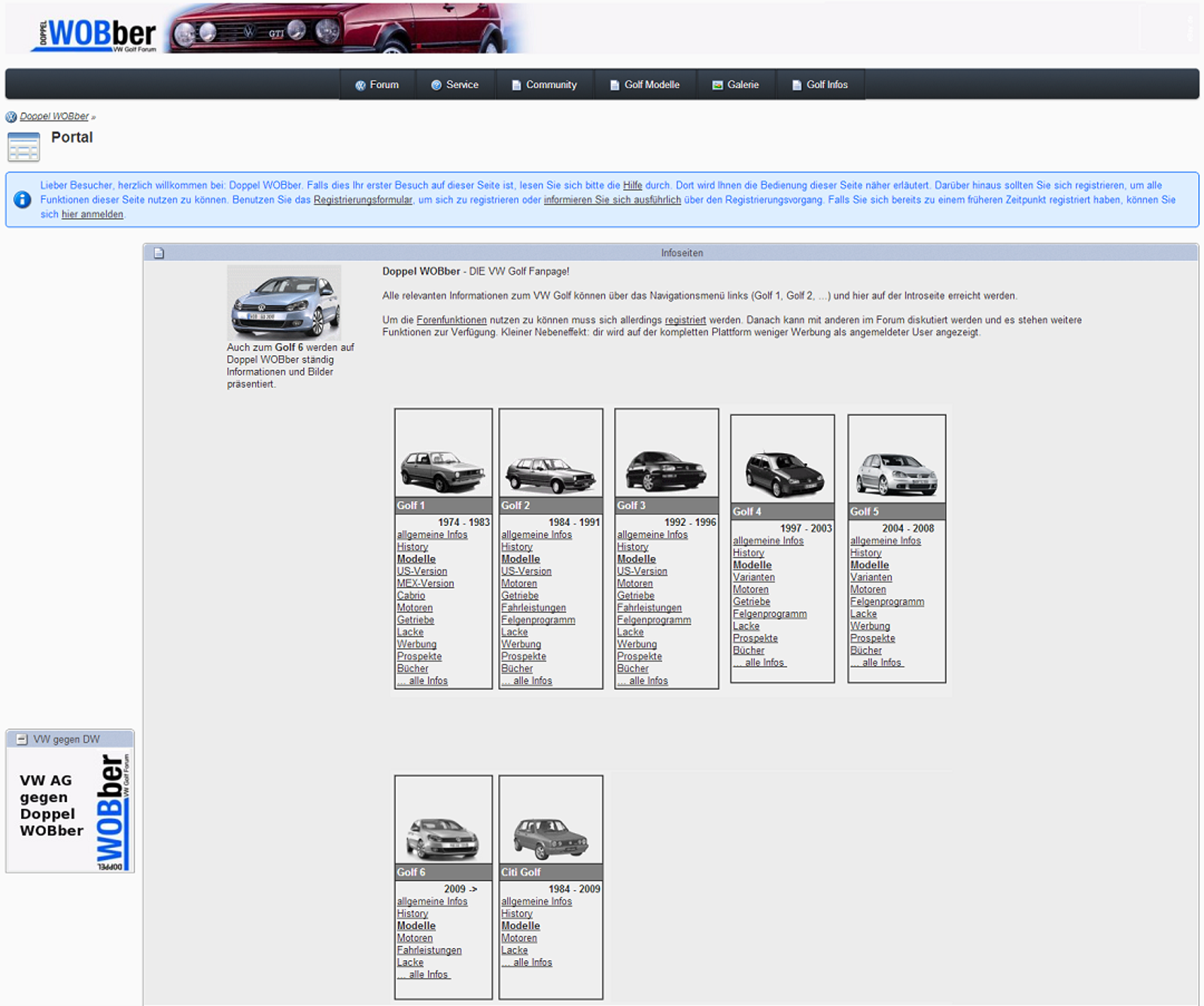Open Golf 5 Felgenprogramm link
The width and height of the screenshot is (1204, 1006).
point(887,602)
